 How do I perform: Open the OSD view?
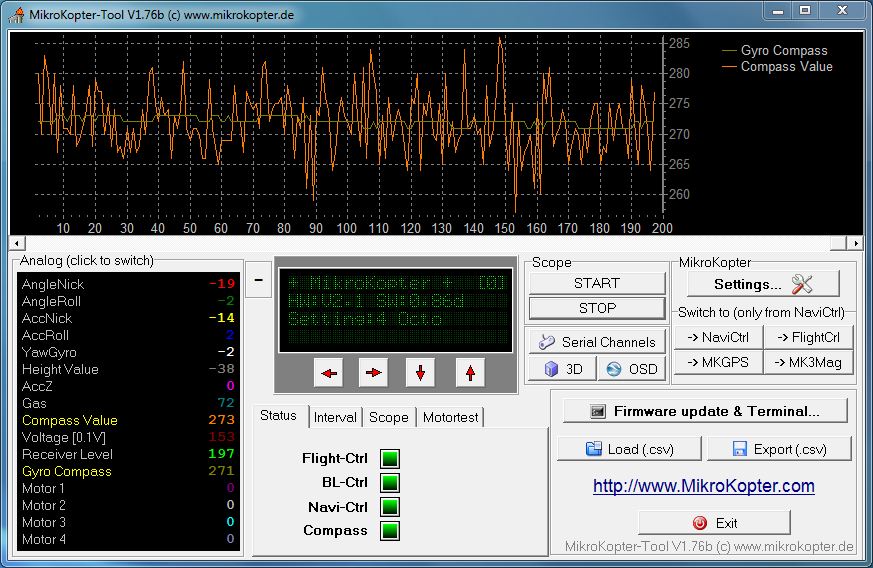631,369
